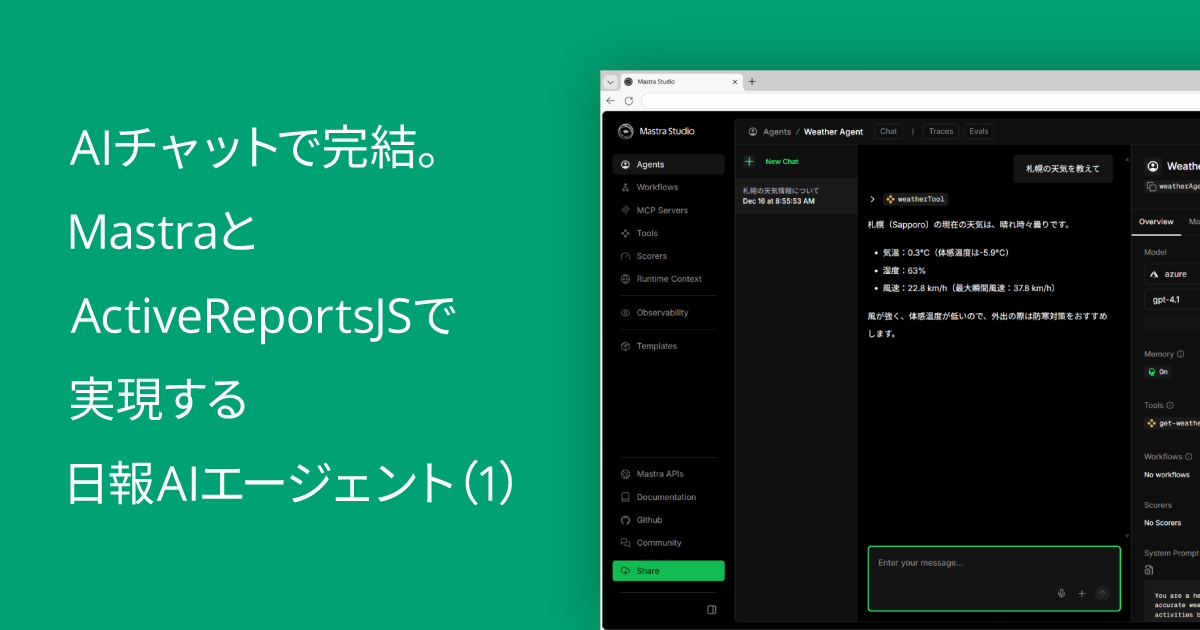Toggle the Memory On switch
The width and height of the screenshot is (1200, 630).
[x=1157, y=371]
